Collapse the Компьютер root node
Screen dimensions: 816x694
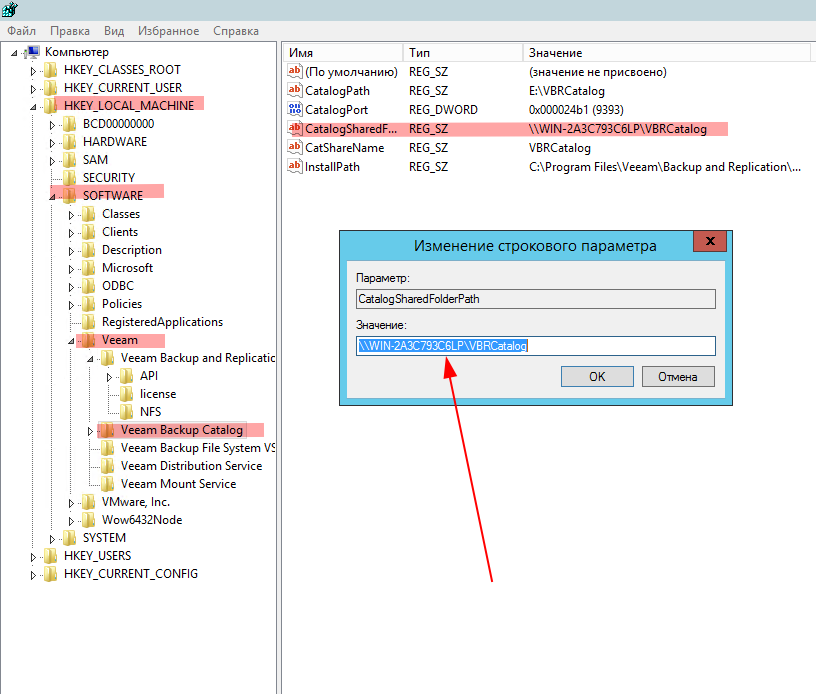pyautogui.click(x=14, y=53)
